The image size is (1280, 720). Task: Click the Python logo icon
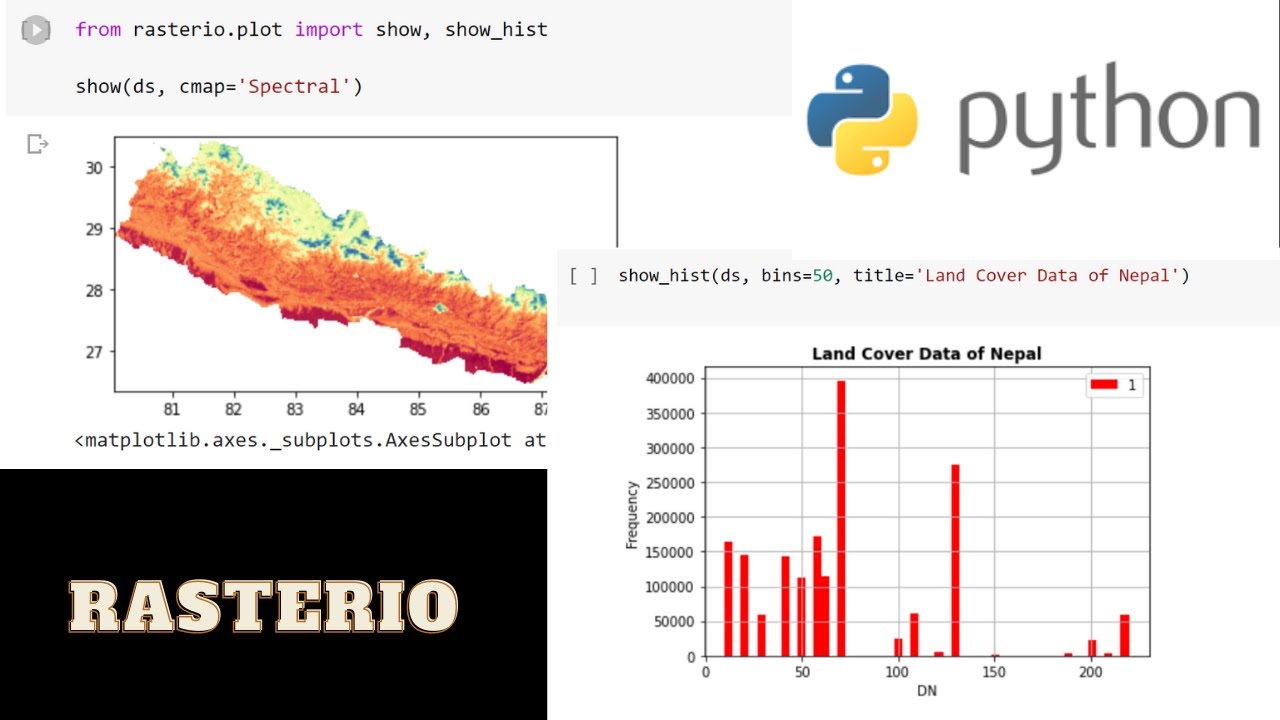pyautogui.click(x=862, y=119)
